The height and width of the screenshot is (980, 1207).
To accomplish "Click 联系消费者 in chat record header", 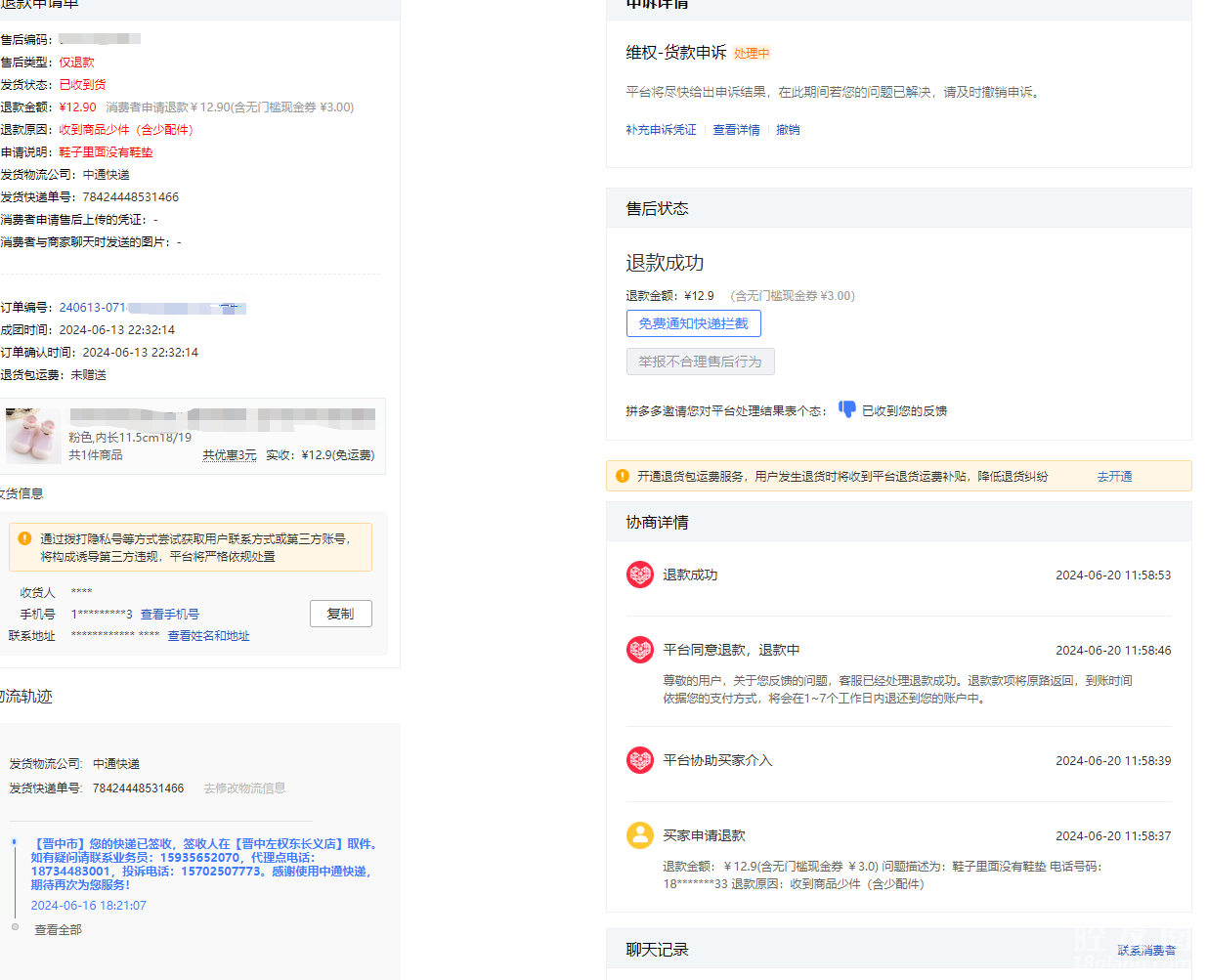I will (1146, 950).
